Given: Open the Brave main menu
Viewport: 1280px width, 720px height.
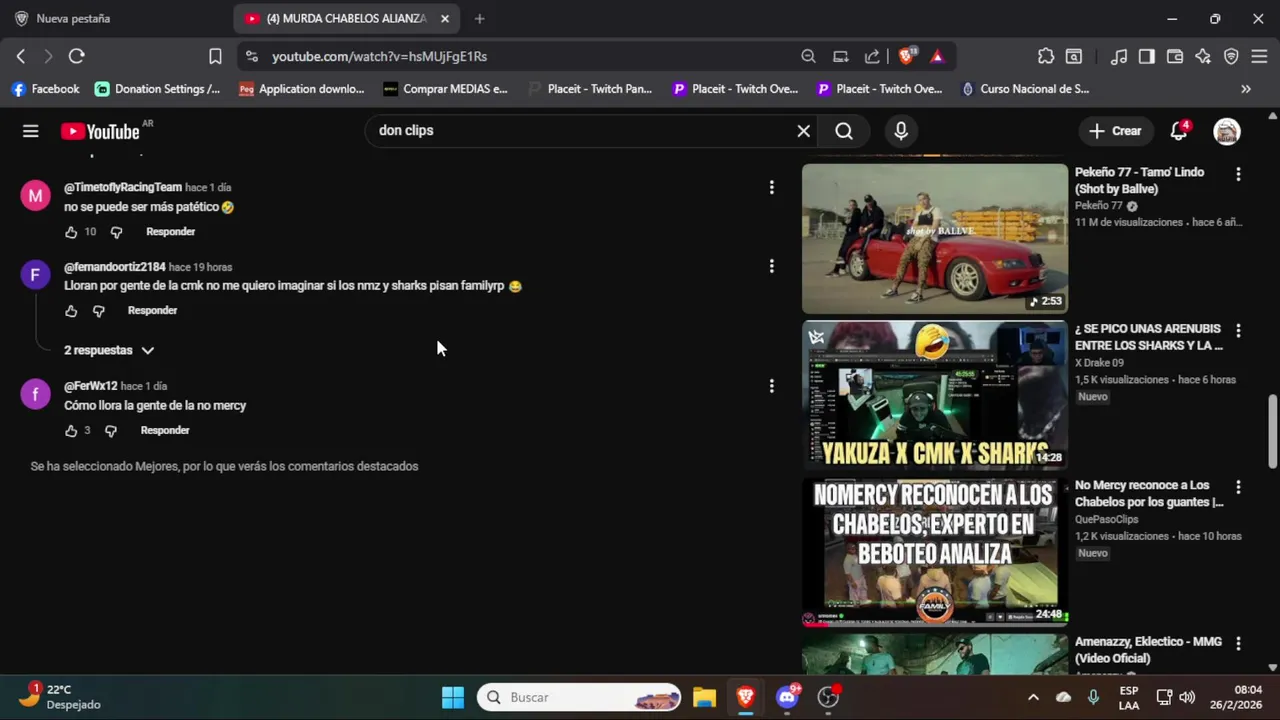Looking at the screenshot, I should click(1259, 56).
